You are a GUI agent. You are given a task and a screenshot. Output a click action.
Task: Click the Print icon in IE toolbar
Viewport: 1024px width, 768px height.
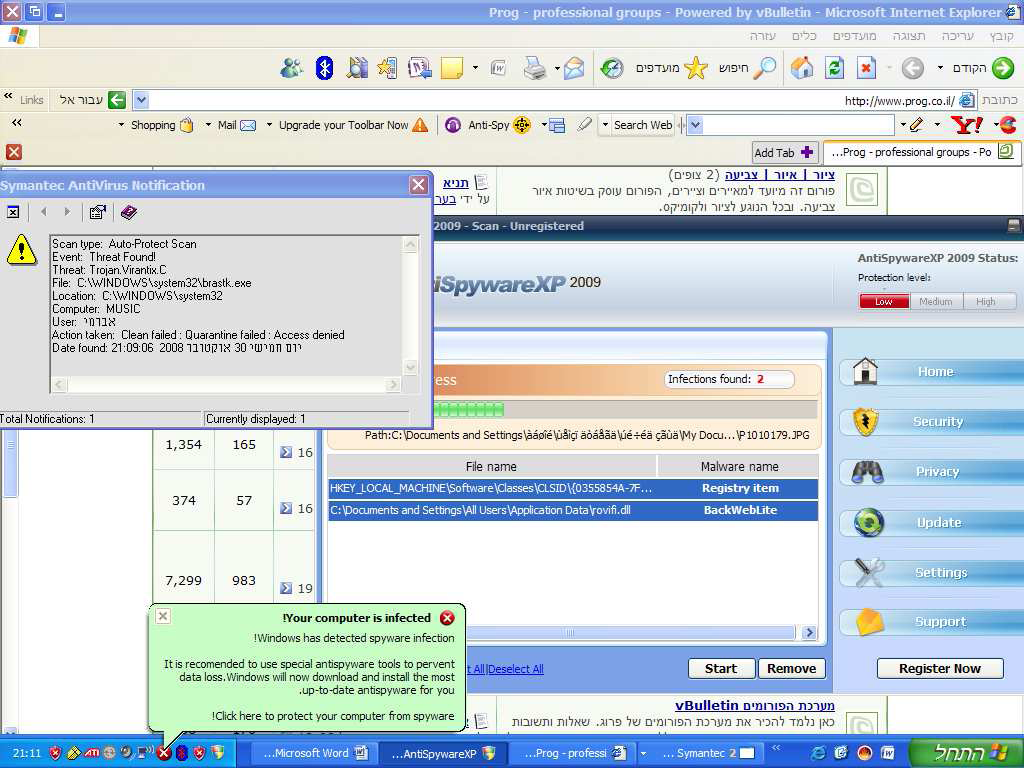535,68
